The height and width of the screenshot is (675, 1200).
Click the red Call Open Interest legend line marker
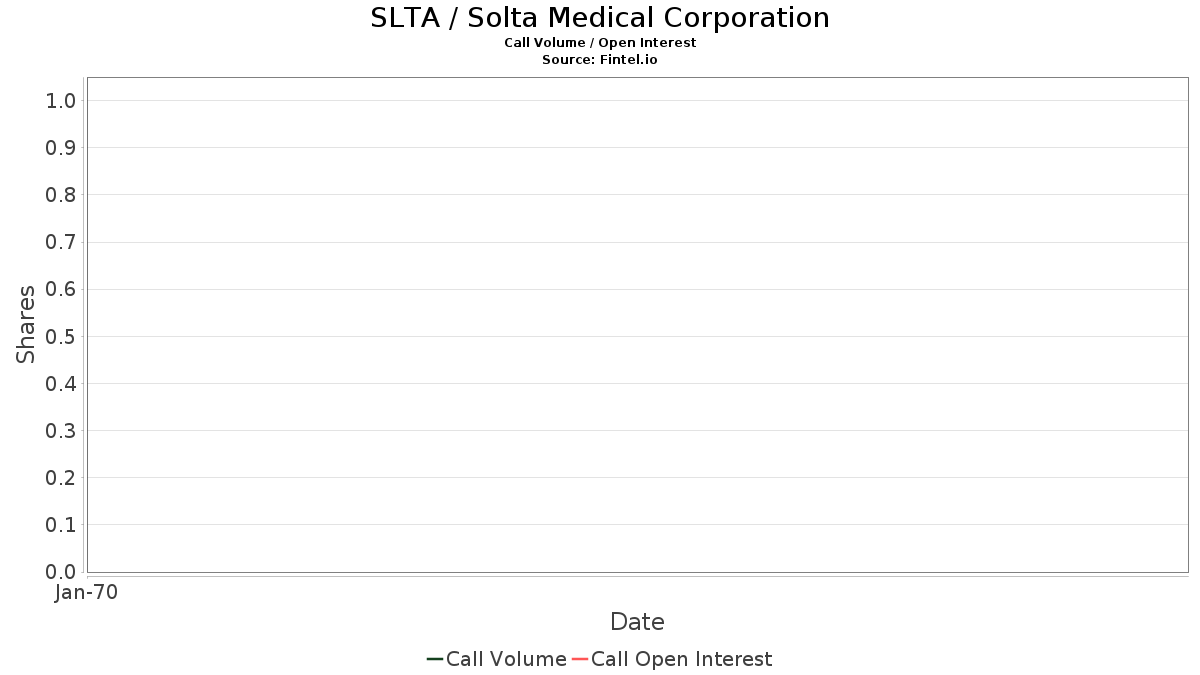coord(580,659)
